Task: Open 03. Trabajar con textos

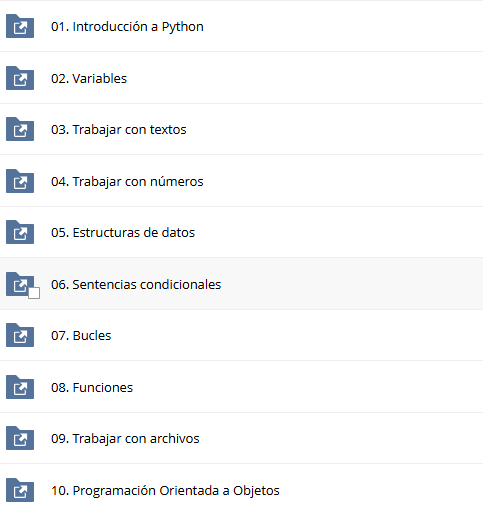Action: click(x=119, y=130)
